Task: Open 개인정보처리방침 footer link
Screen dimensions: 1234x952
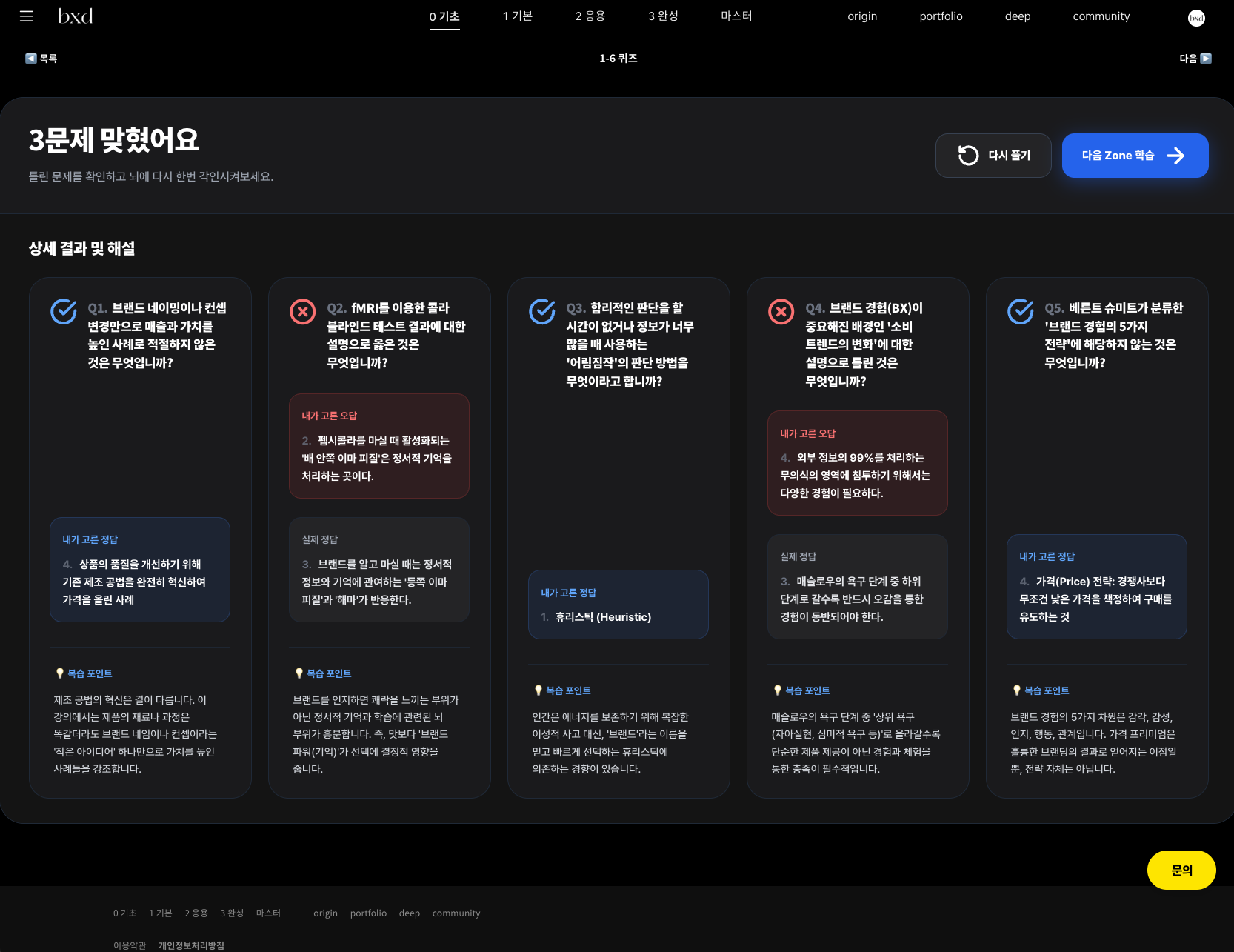Action: point(191,945)
